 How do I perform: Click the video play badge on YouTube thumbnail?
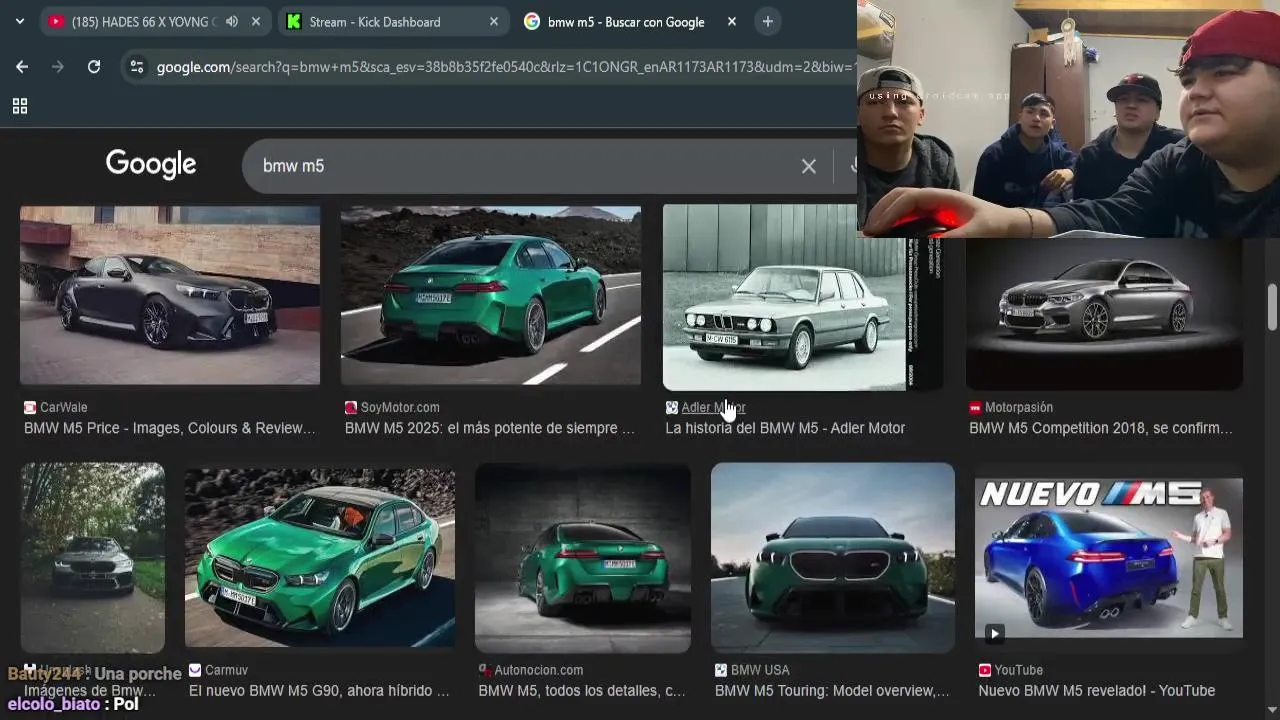point(994,632)
